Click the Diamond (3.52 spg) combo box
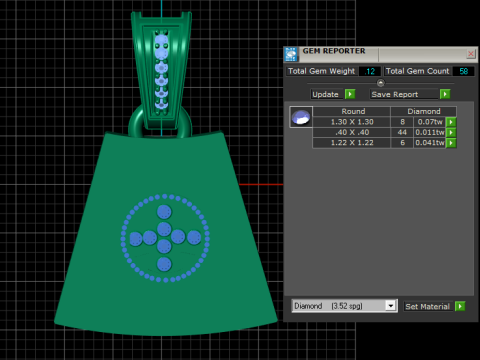This screenshot has height=360, width=480. click(344, 306)
